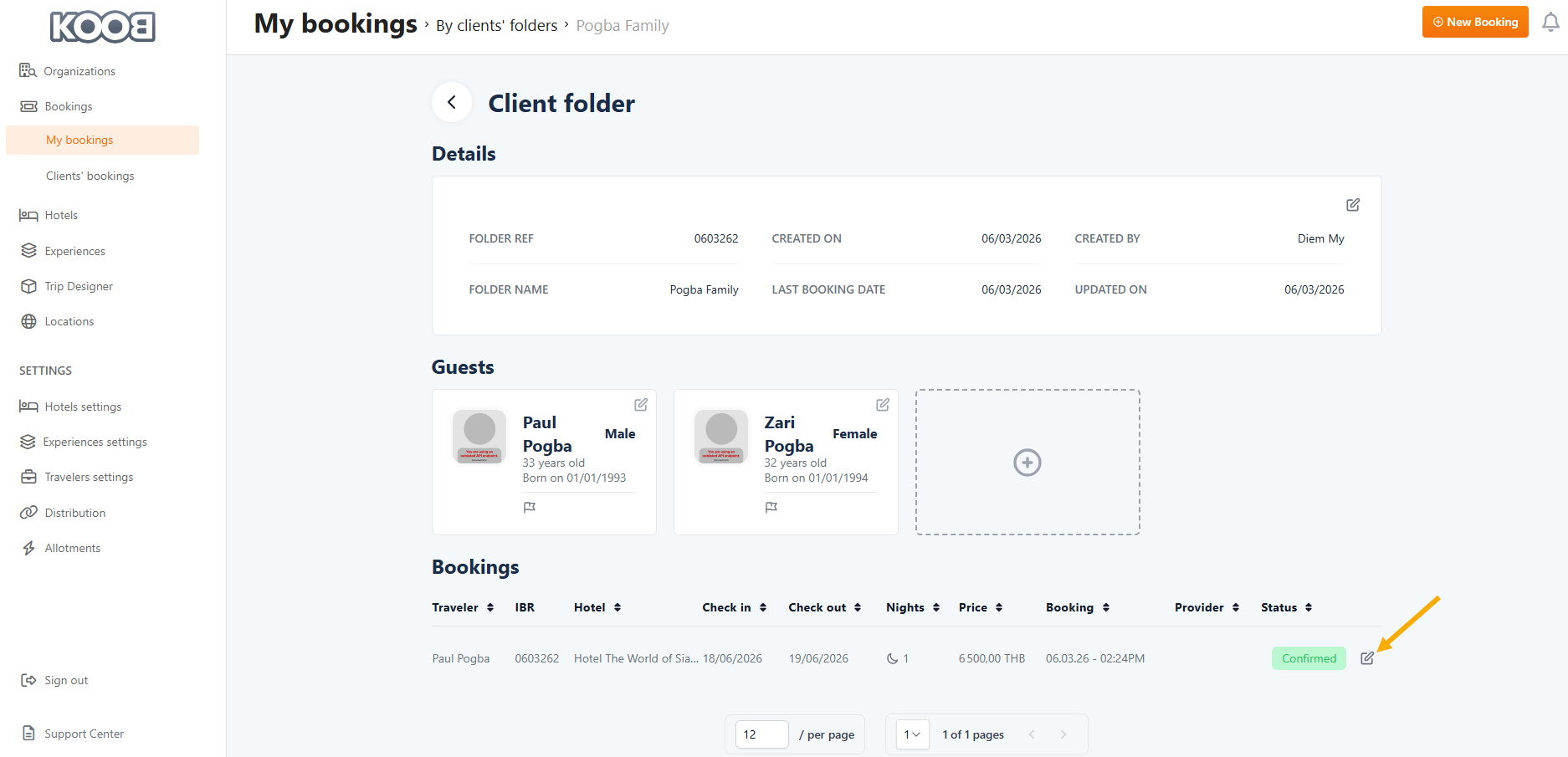Edit guest Zari Pogba's card
1568x757 pixels.
coord(882,405)
